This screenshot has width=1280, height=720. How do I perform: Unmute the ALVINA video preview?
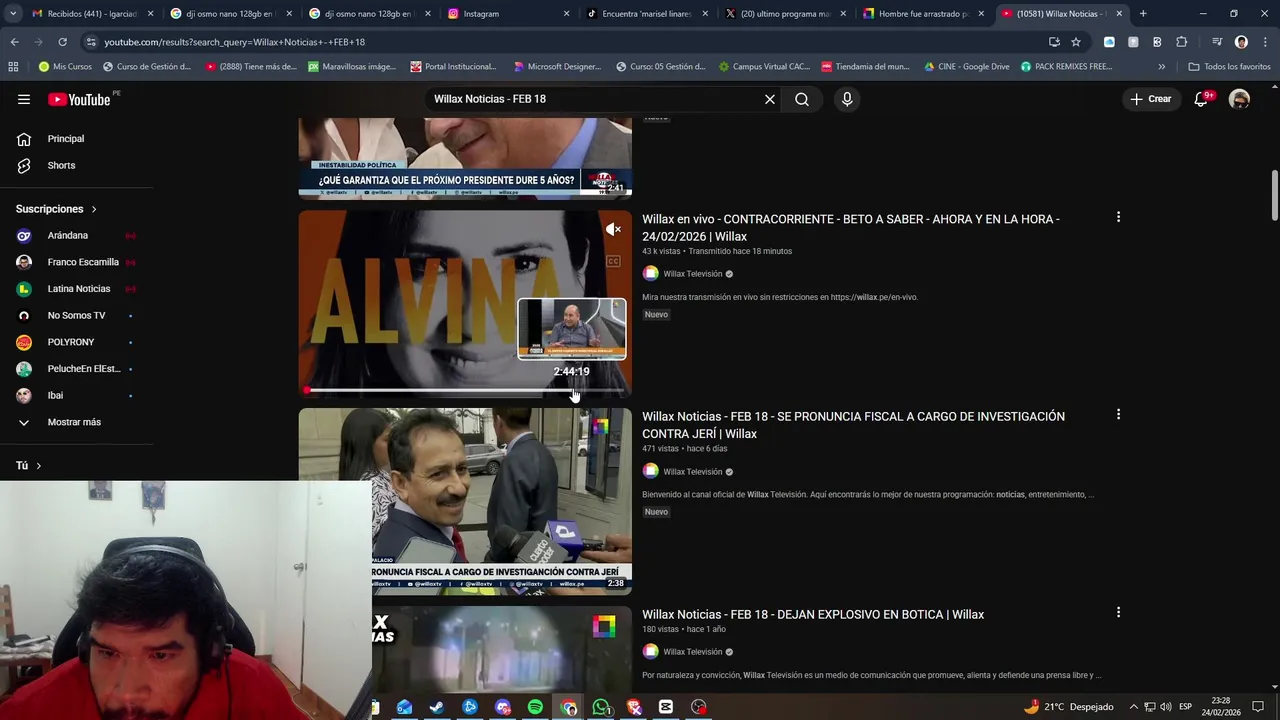click(x=613, y=230)
